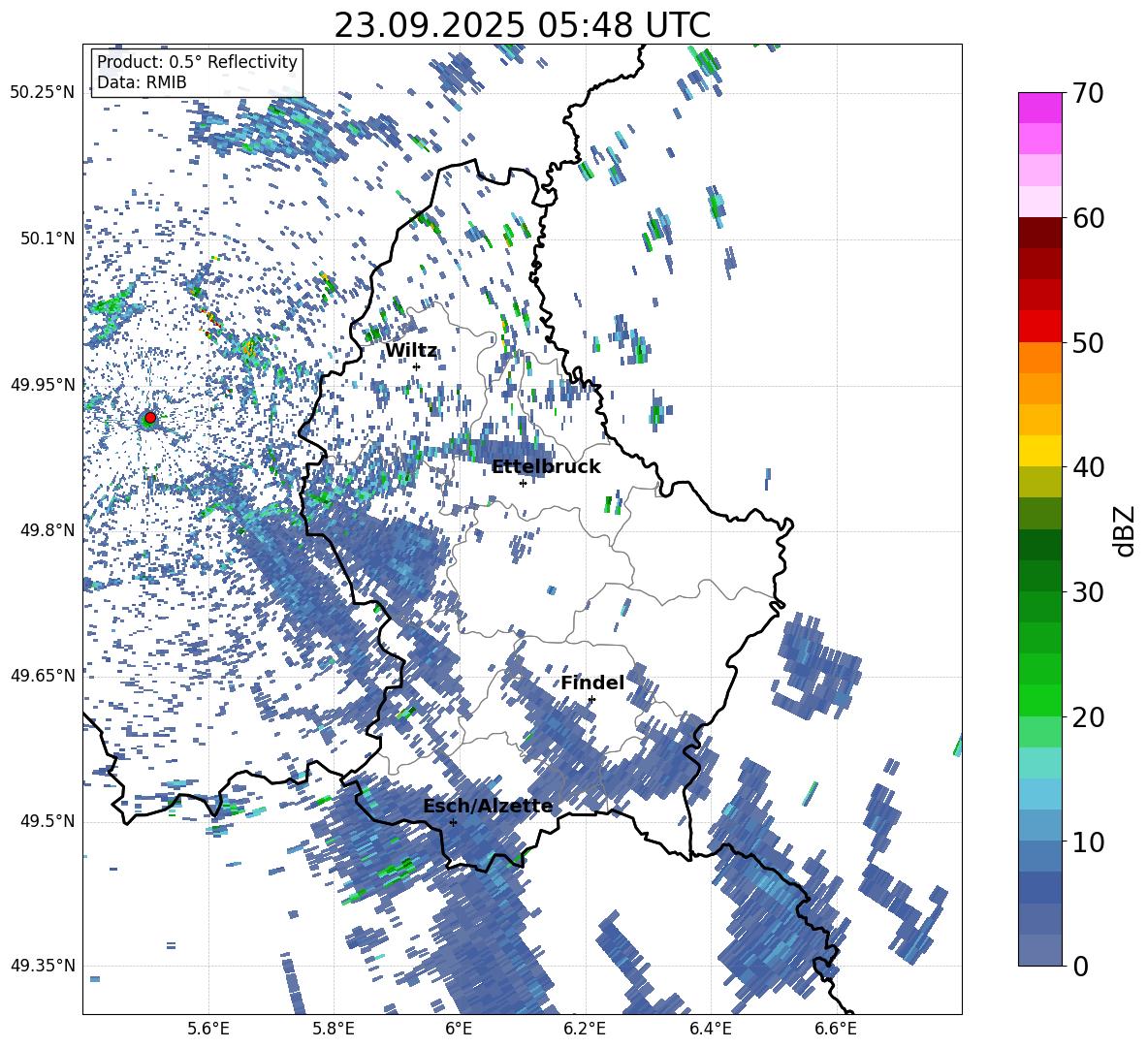Click the 6.2°E longitude label
Image resolution: width=1148 pixels, height=1048 pixels.
(585, 1029)
